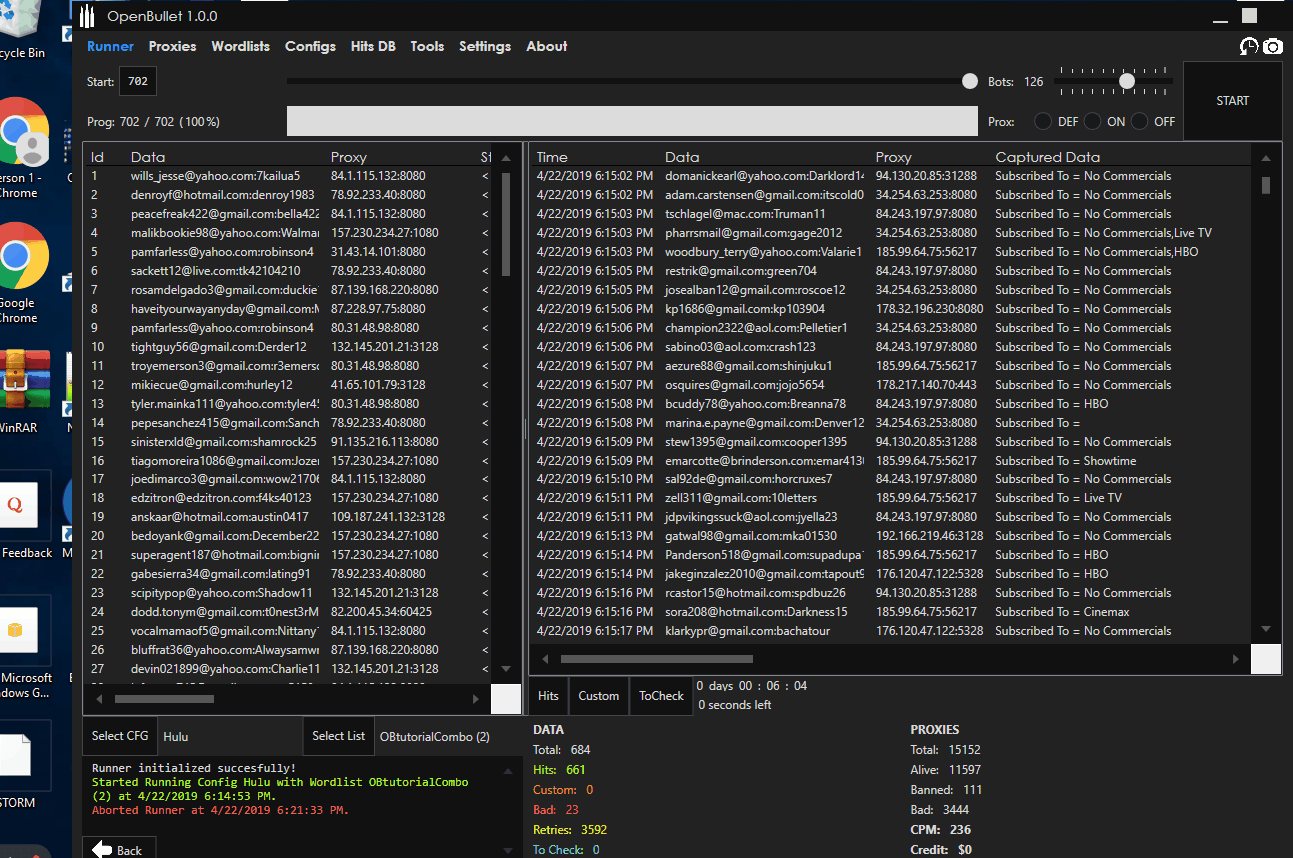Sort hits by Time column header
Screen dimensions: 1293x858
click(552, 157)
